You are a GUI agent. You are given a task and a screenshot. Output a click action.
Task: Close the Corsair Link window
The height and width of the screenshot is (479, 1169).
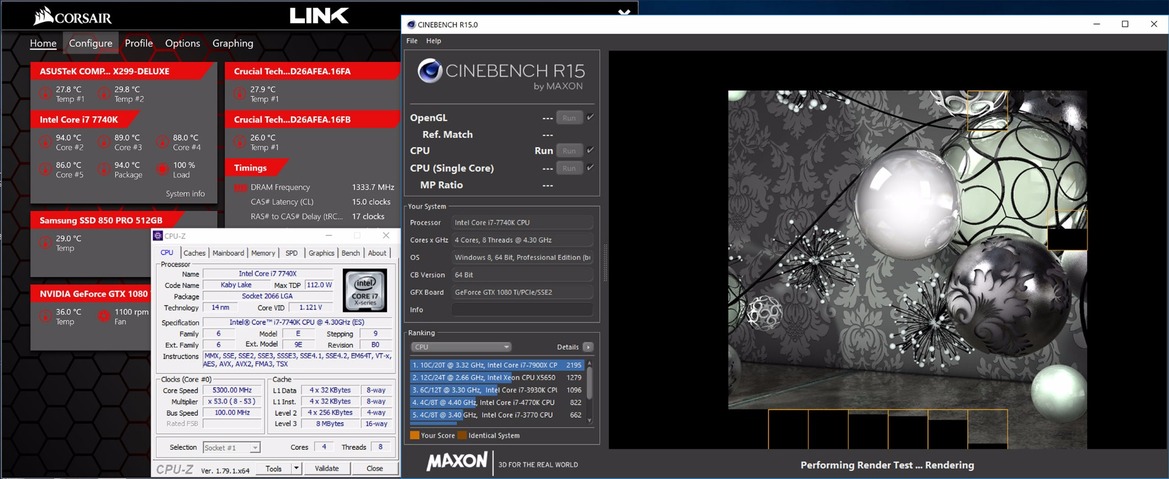[625, 14]
